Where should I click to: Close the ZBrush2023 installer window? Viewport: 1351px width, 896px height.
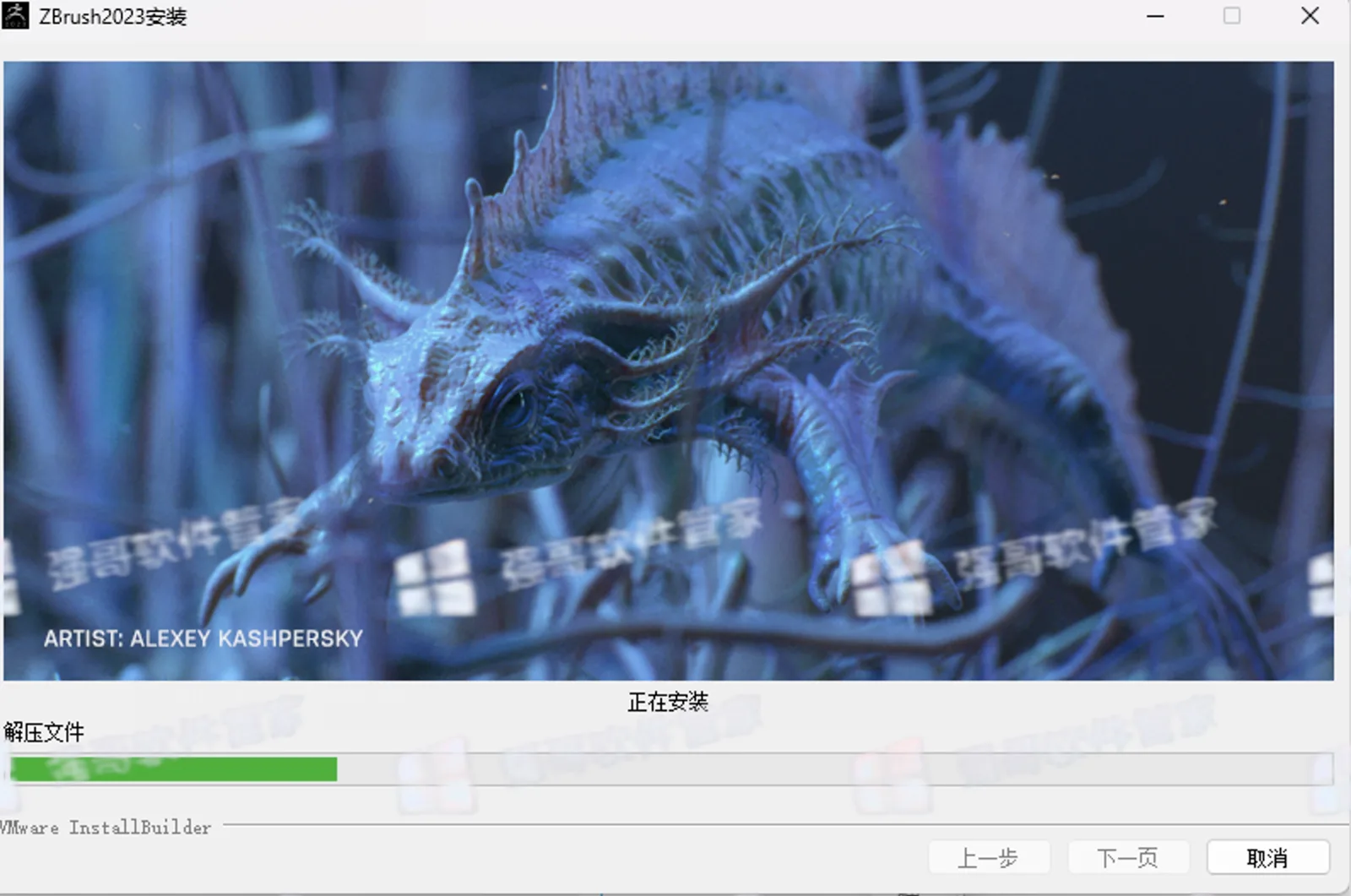(x=1310, y=16)
